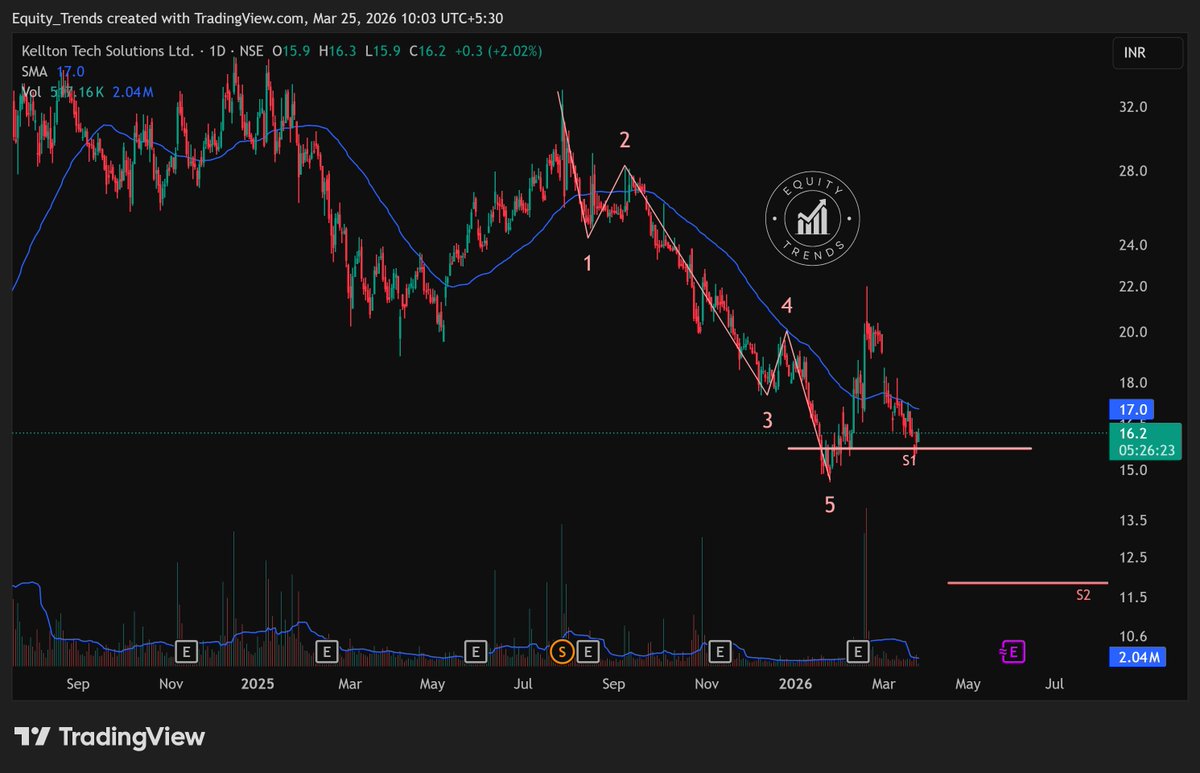Select the Kellton Tech Solutions Ltd. symbol title

coord(107,51)
